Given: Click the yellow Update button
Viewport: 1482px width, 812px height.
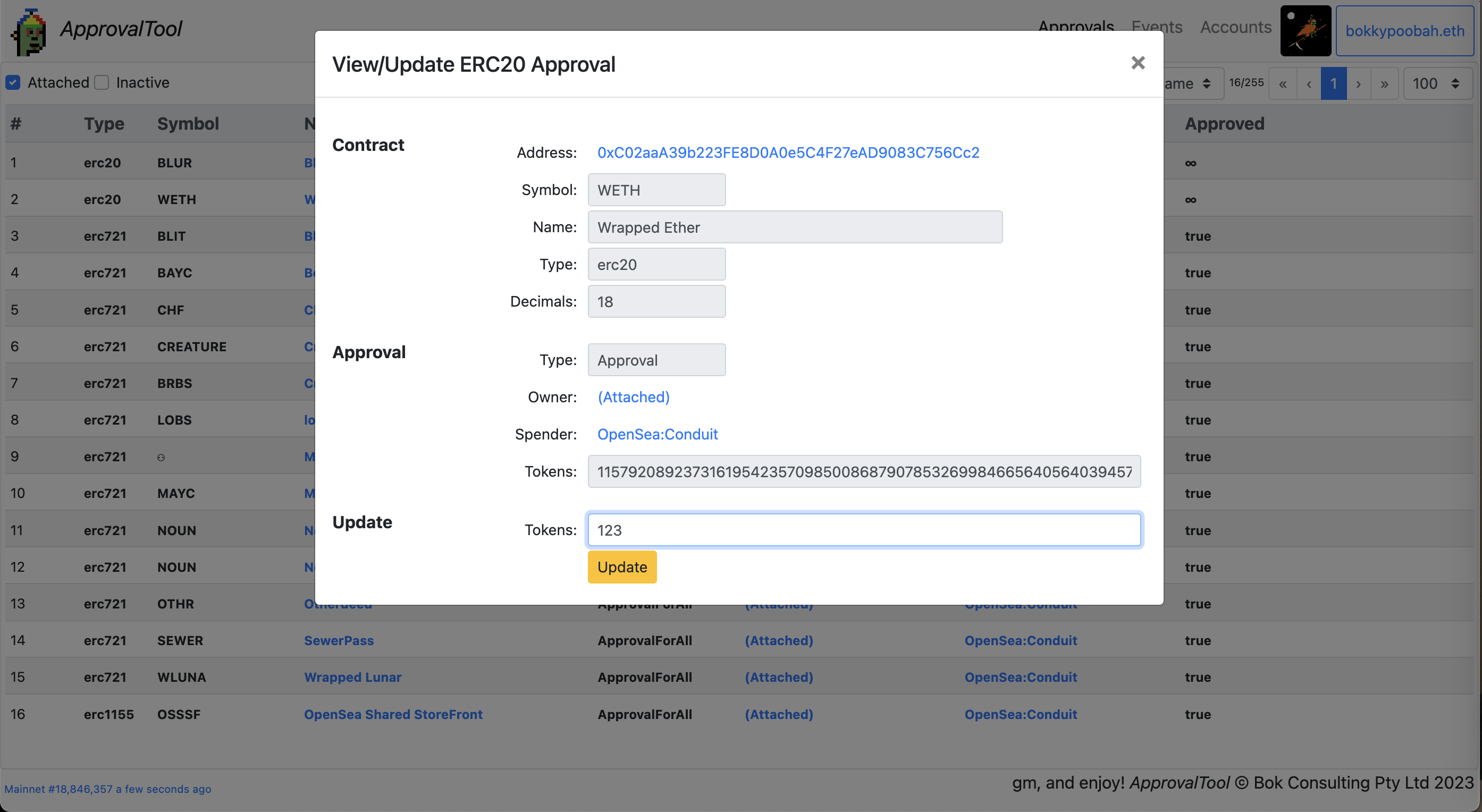Looking at the screenshot, I should point(622,567).
